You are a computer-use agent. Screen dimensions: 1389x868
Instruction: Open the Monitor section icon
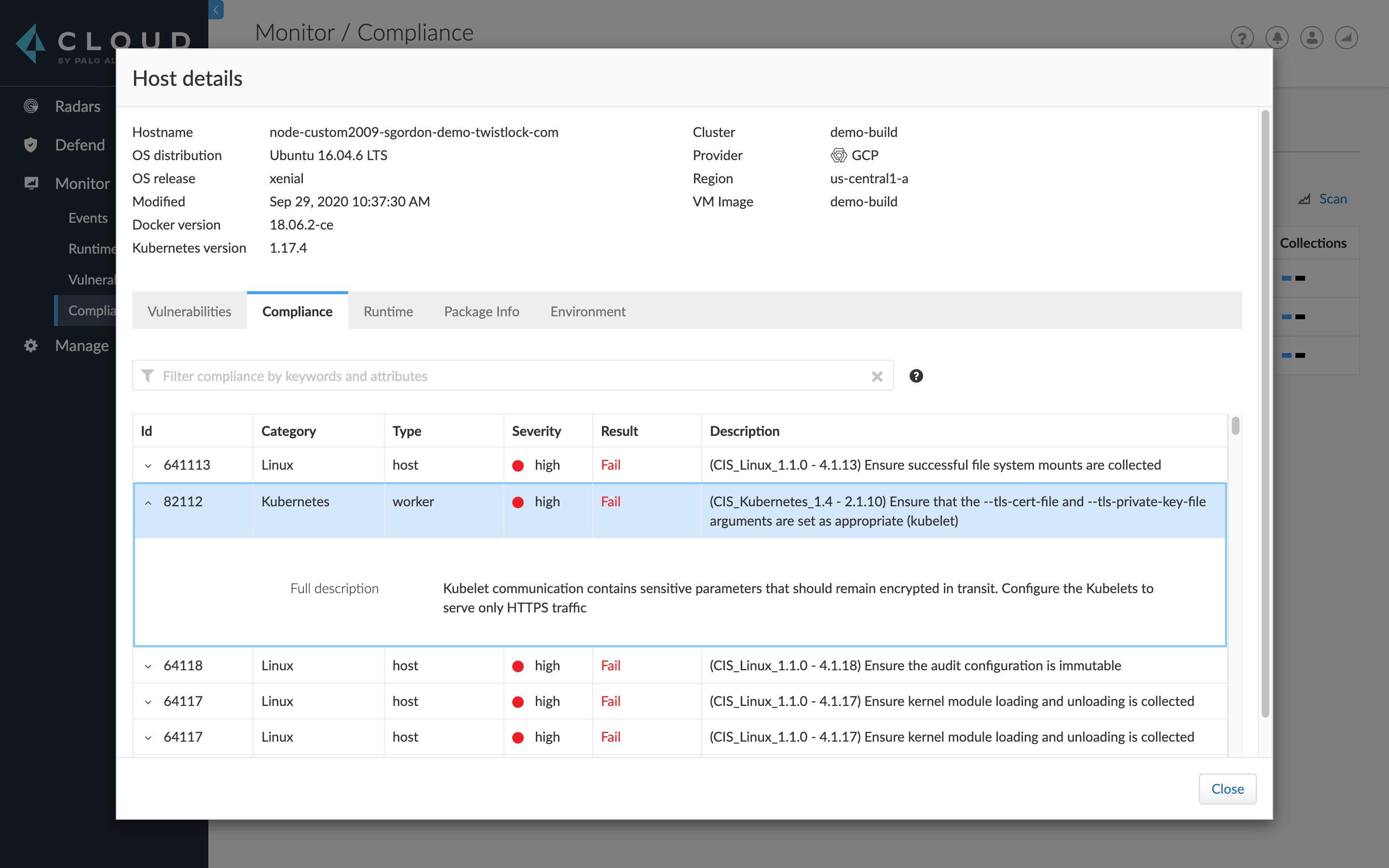pos(31,183)
